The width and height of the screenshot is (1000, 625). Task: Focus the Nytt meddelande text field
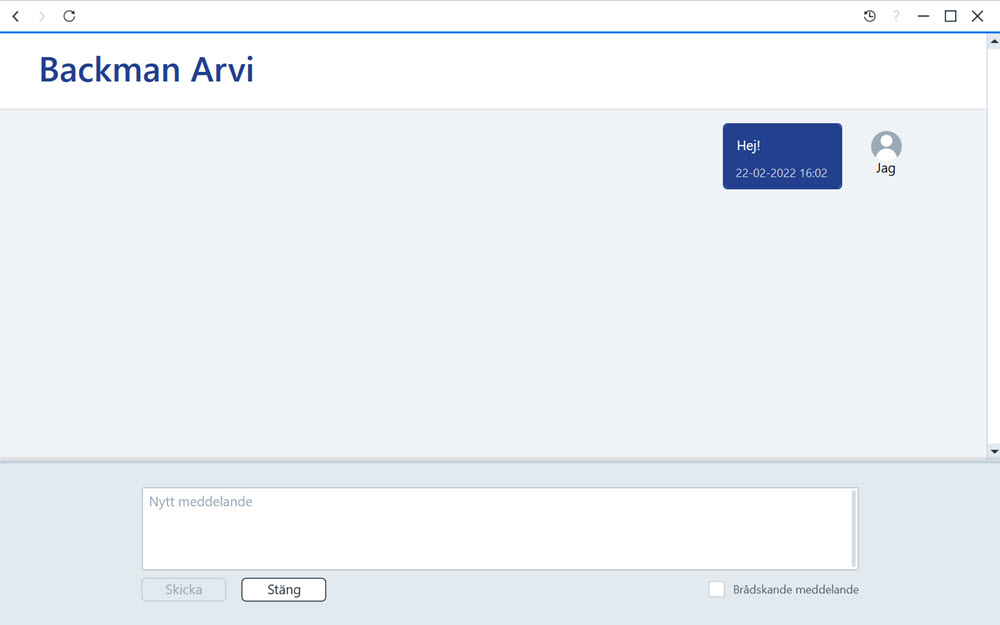(x=496, y=529)
